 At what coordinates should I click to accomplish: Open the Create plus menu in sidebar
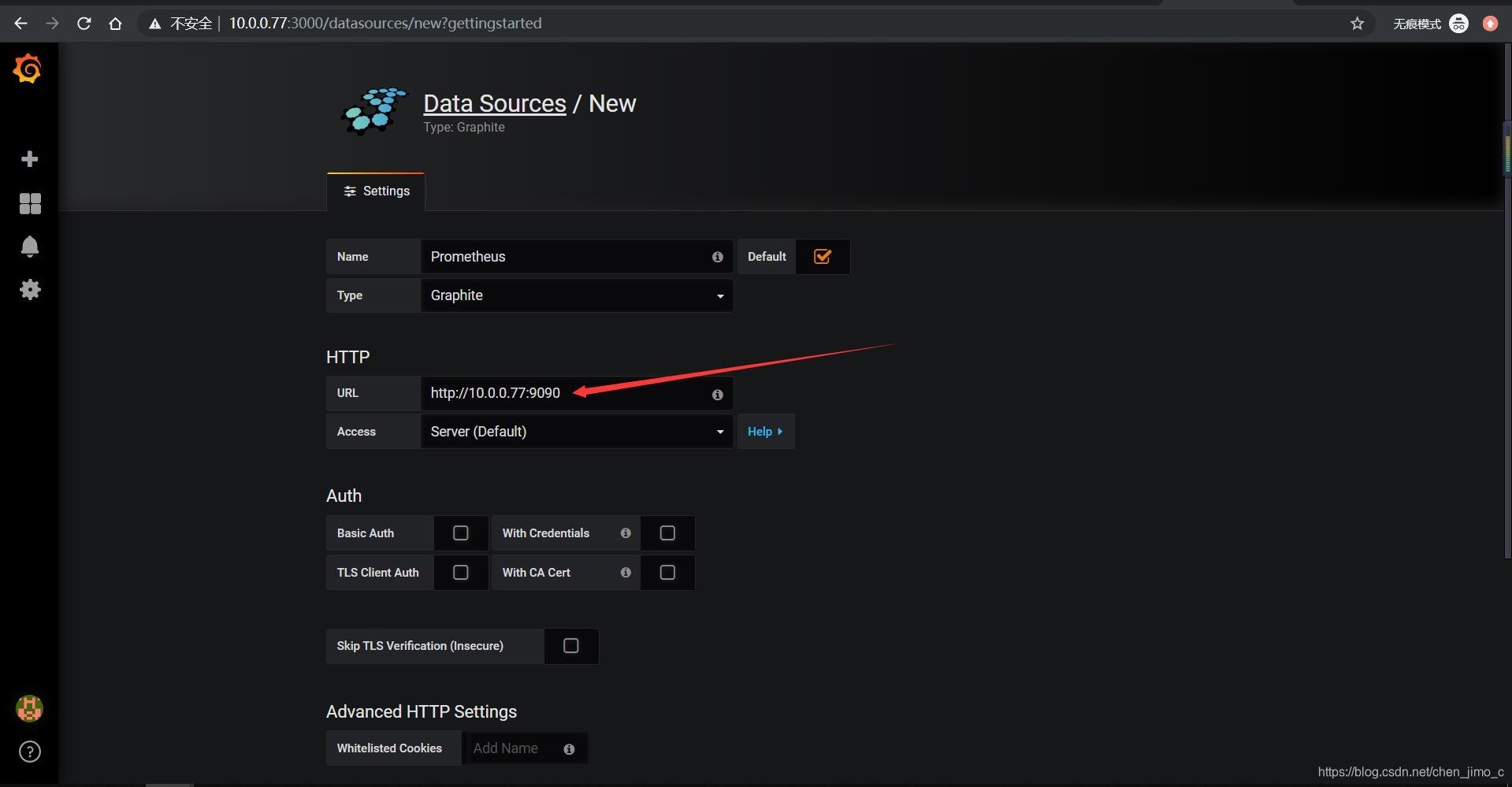30,159
